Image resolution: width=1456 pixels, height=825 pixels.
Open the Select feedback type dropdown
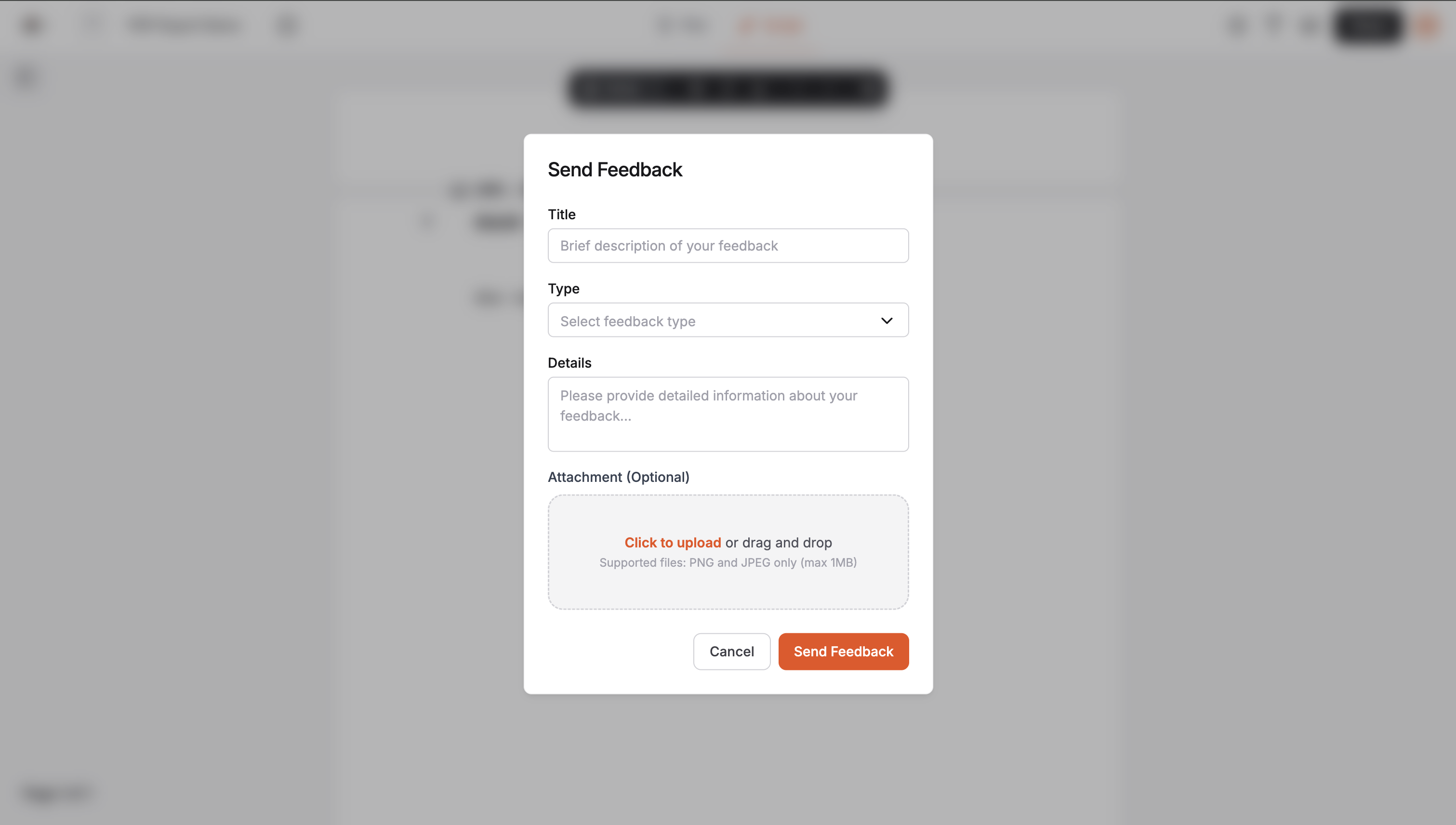728,320
